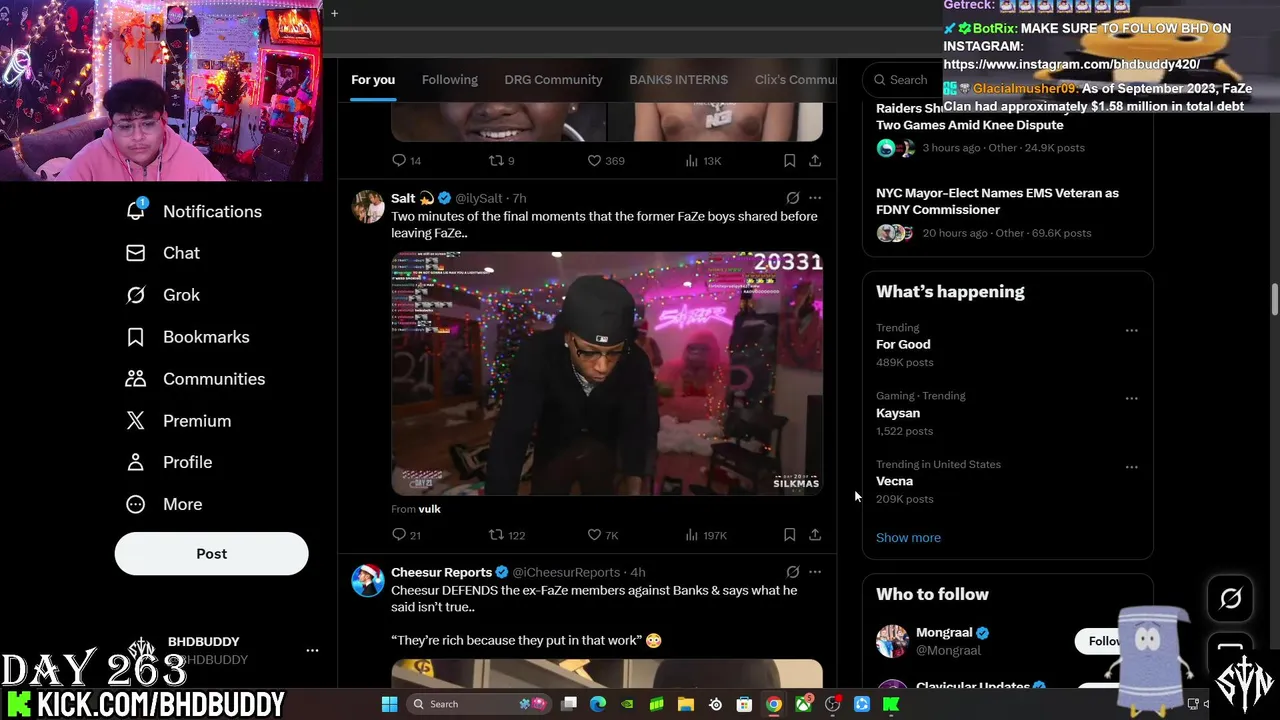The height and width of the screenshot is (720, 1280).
Task: Open BHDBUDDY account switcher menu
Action: pos(312,650)
